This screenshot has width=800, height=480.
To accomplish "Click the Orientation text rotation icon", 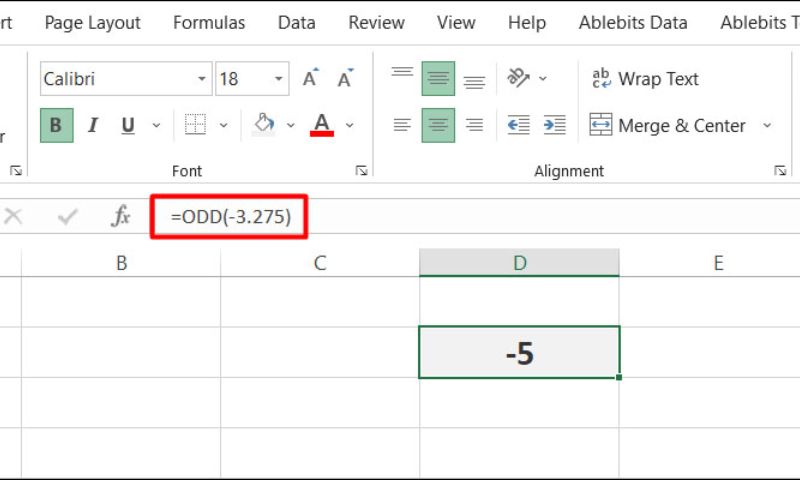I will 518,78.
